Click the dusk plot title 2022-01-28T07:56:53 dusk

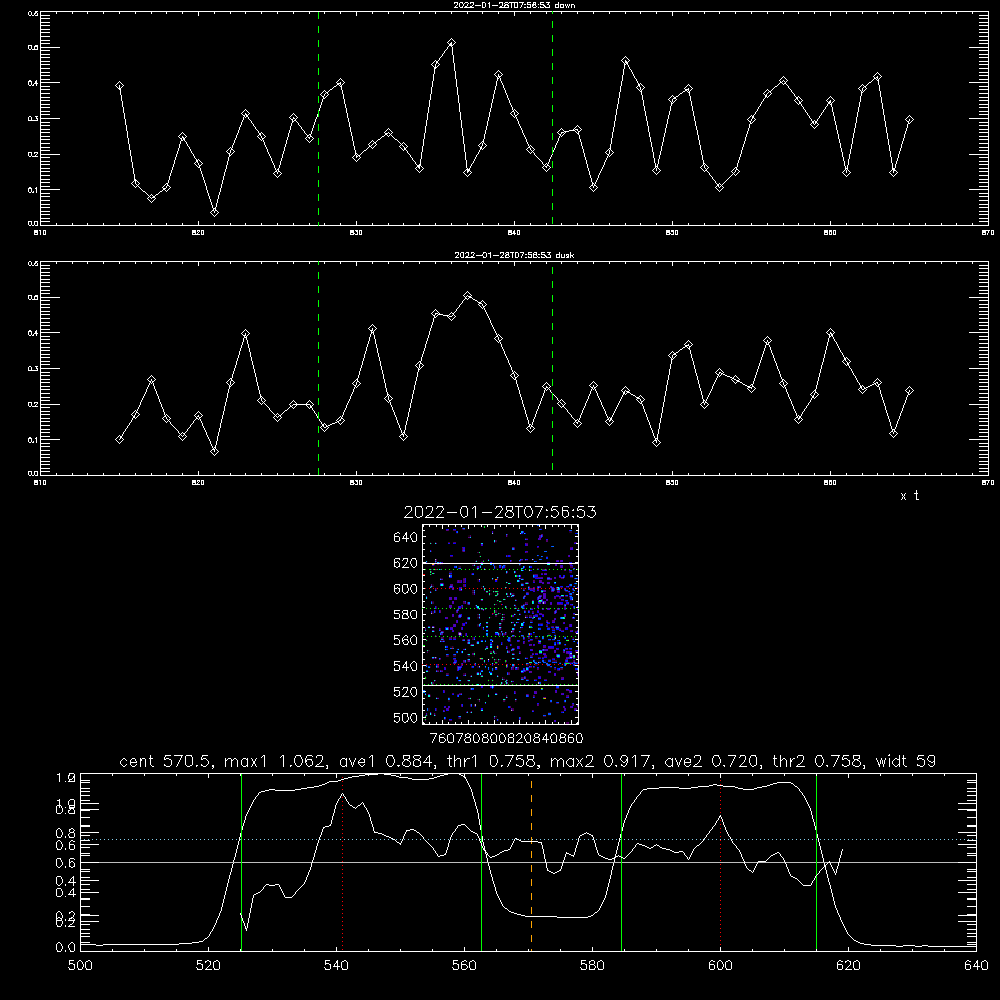[x=514, y=255]
